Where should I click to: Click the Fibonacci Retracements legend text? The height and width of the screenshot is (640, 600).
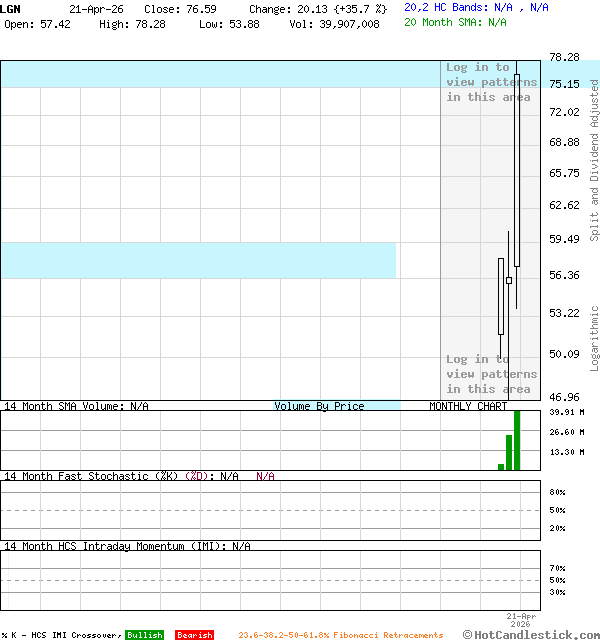tap(340, 635)
